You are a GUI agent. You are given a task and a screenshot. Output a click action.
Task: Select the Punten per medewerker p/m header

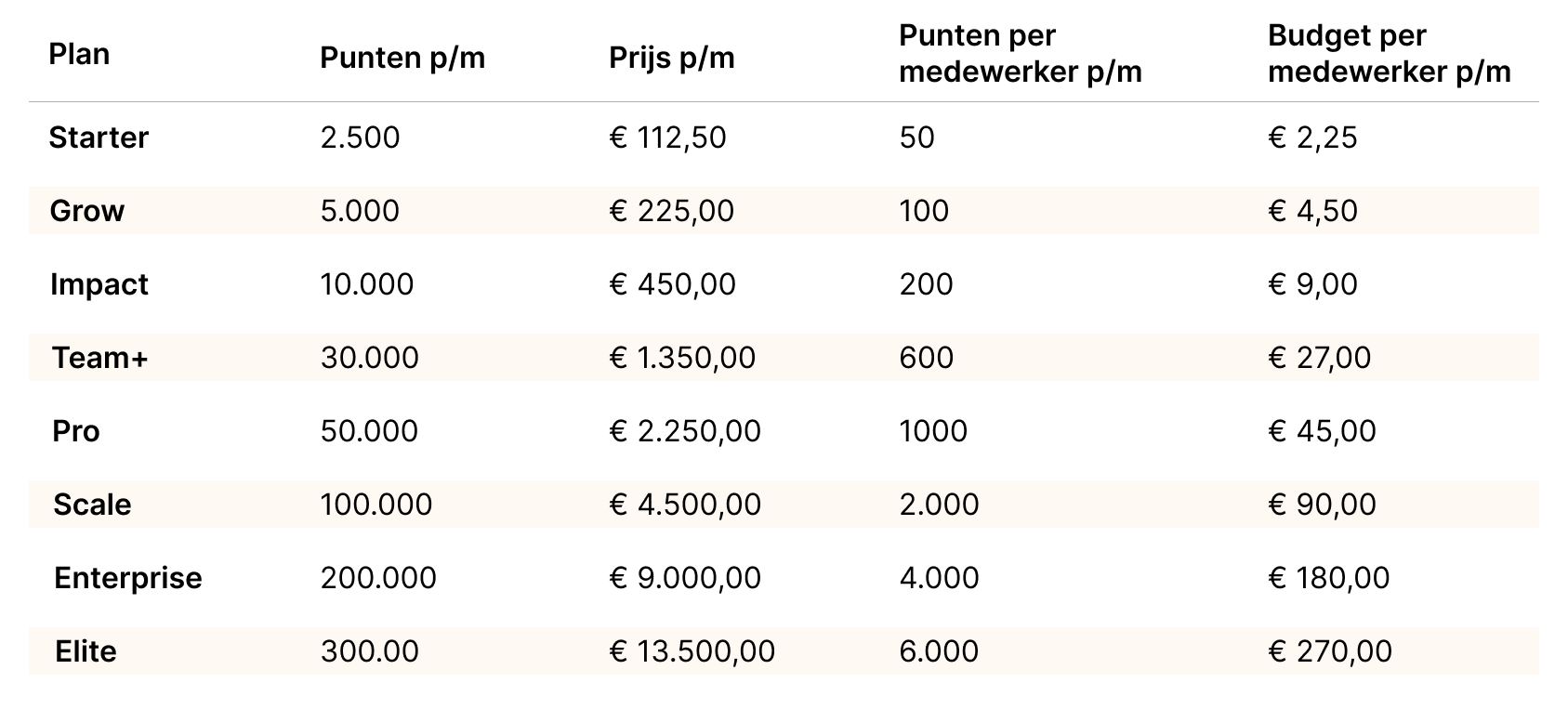[x=1021, y=54]
